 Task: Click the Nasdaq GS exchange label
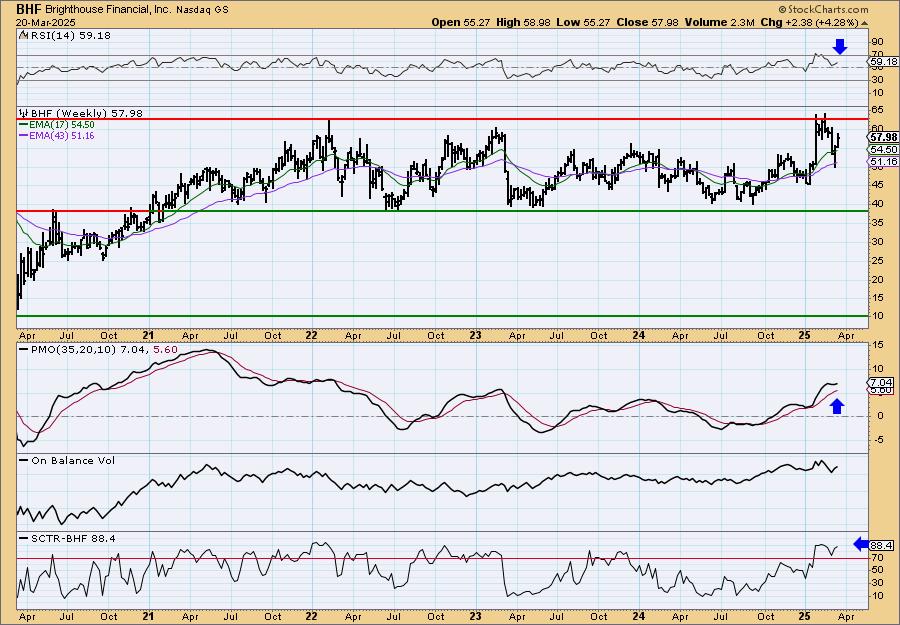coord(203,10)
